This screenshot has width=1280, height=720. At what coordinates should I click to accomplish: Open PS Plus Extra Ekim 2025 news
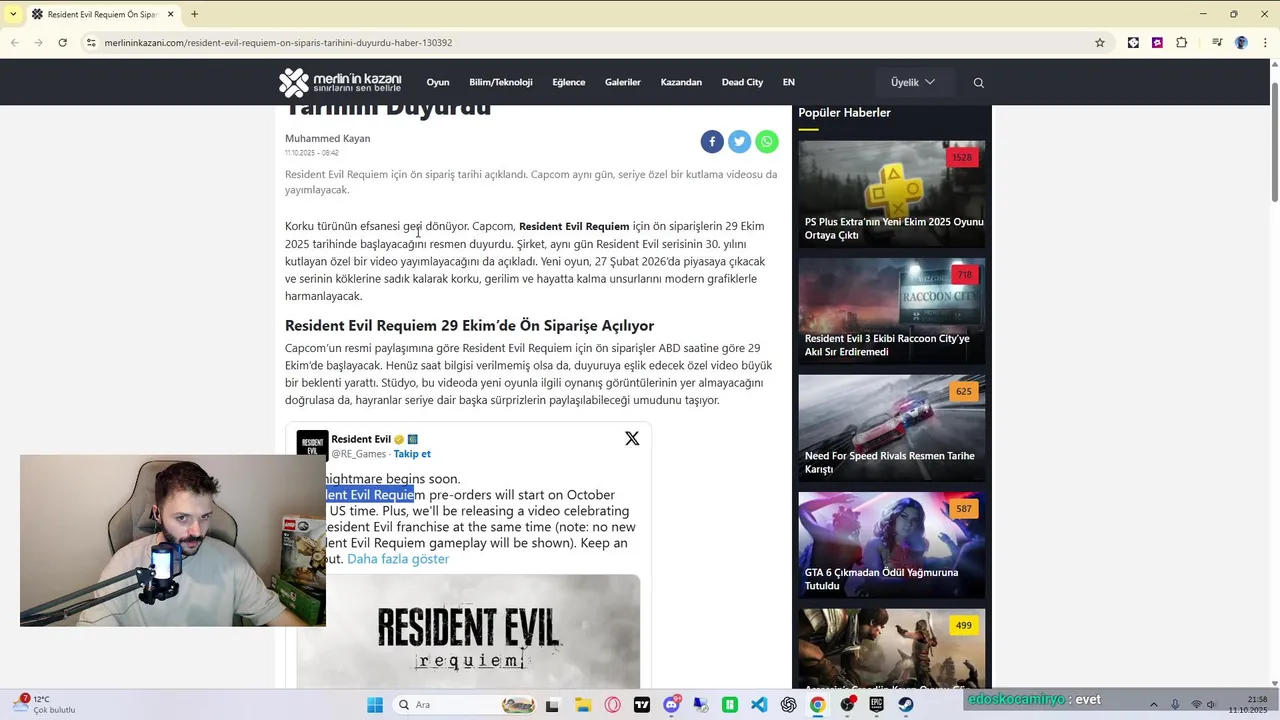click(894, 228)
